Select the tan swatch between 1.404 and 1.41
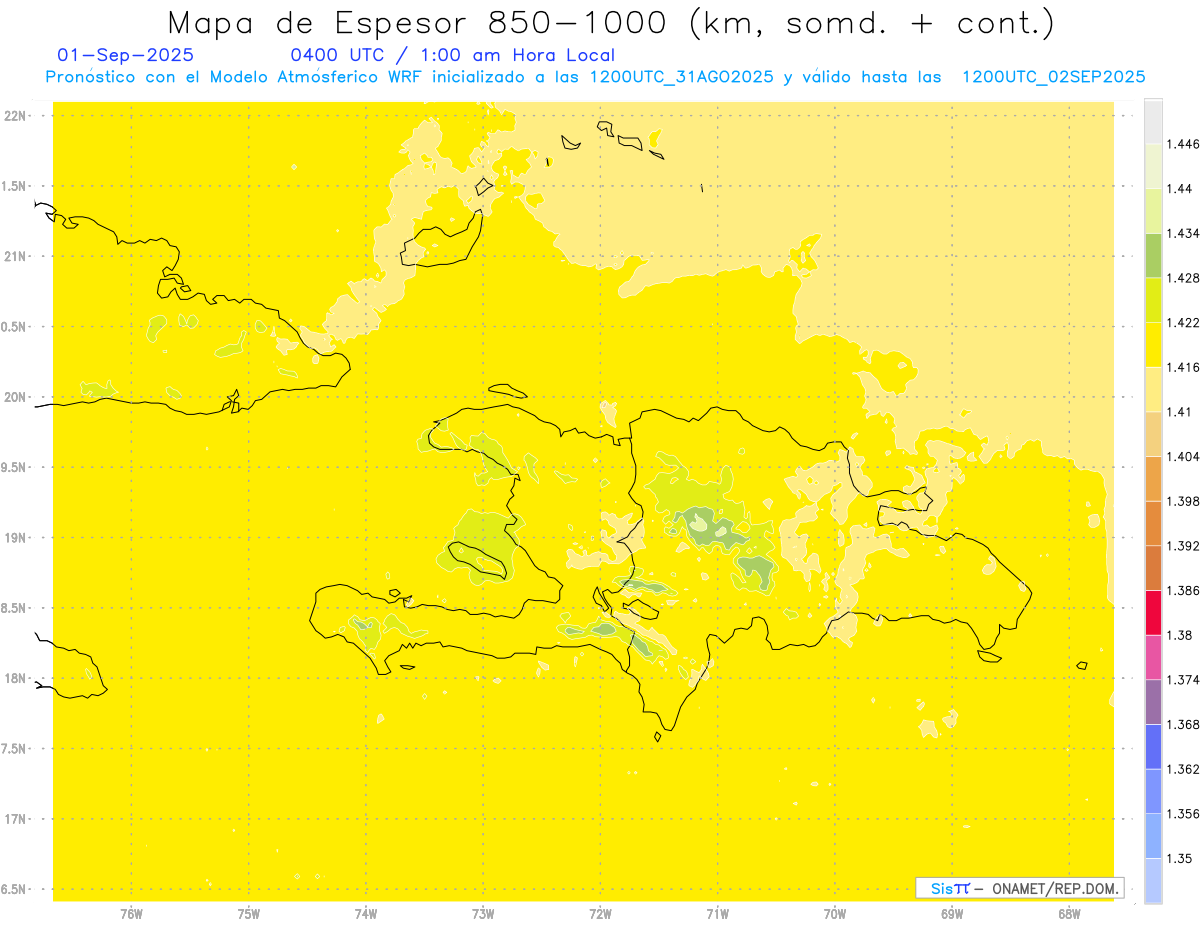Viewport: 1200px width, 927px height. [1153, 434]
